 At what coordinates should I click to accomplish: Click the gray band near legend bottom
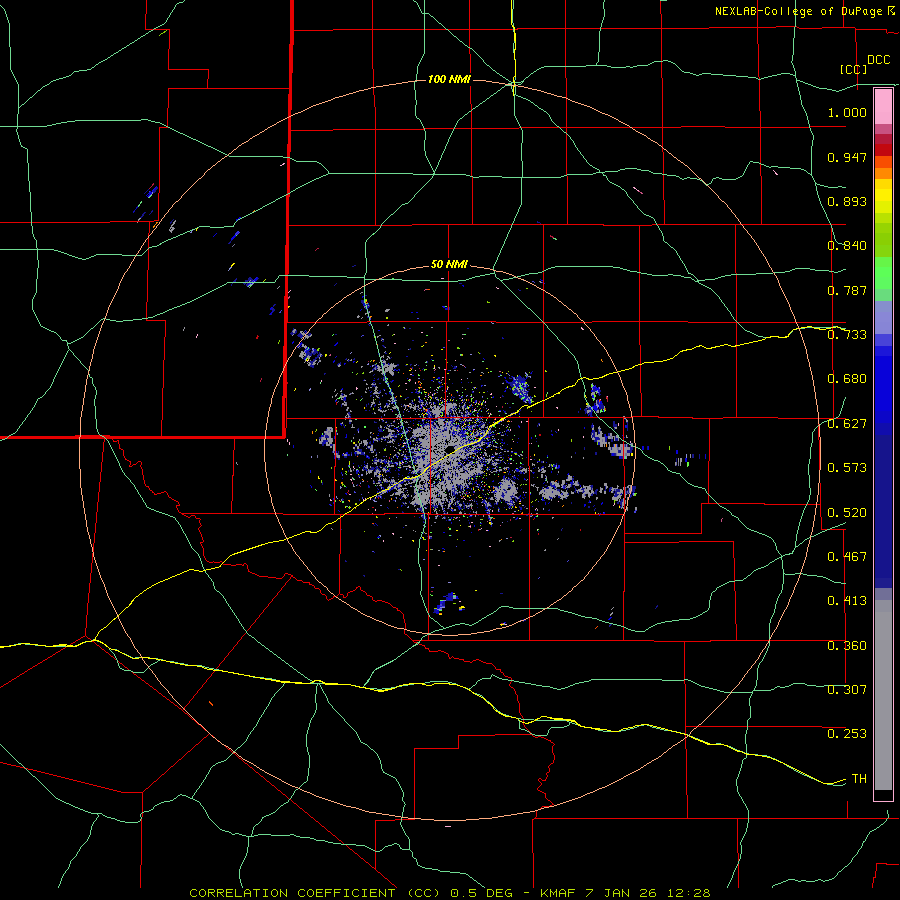pos(883,695)
